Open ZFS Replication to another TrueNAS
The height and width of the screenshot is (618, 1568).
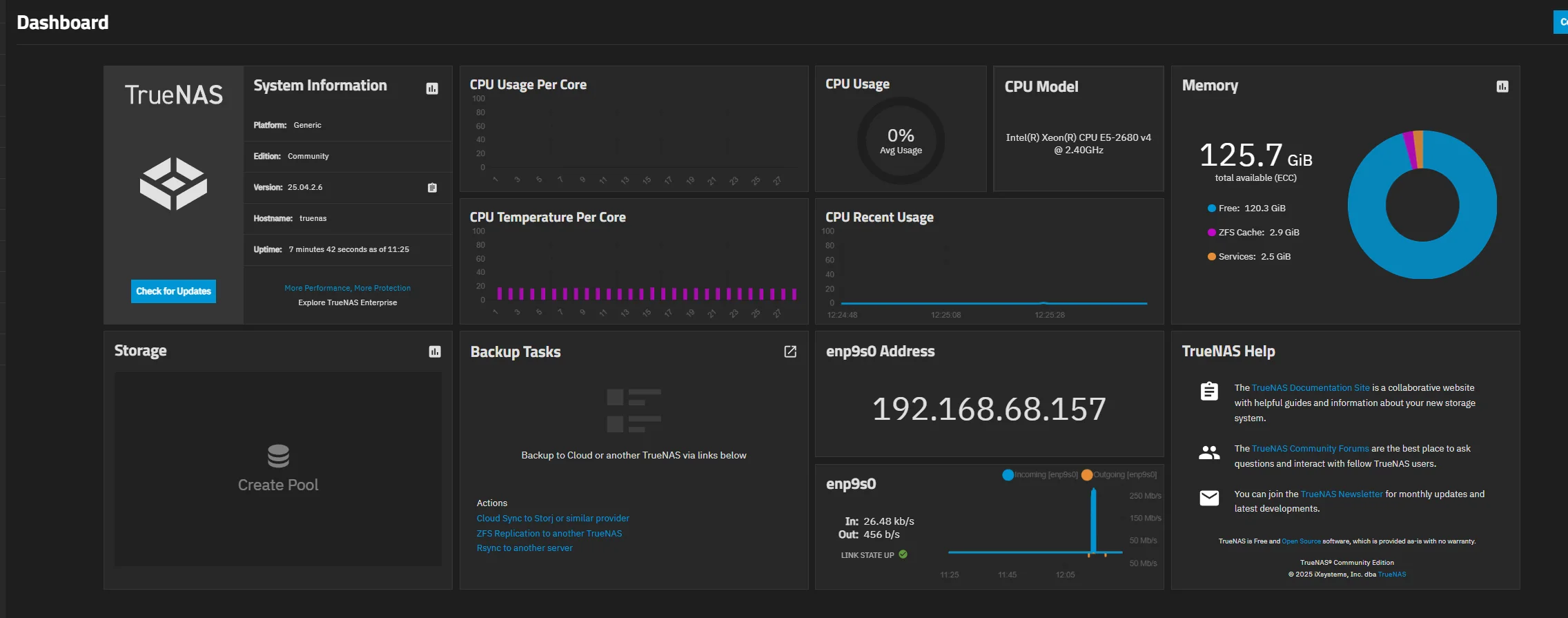[549, 534]
